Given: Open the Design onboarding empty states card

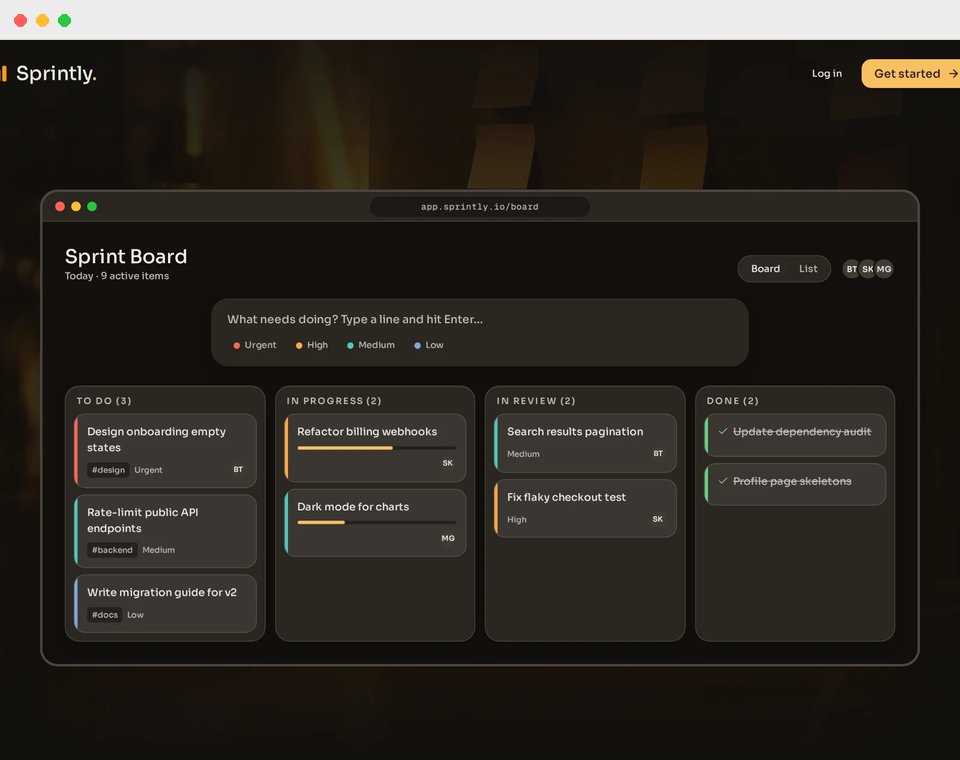Looking at the screenshot, I should (165, 450).
